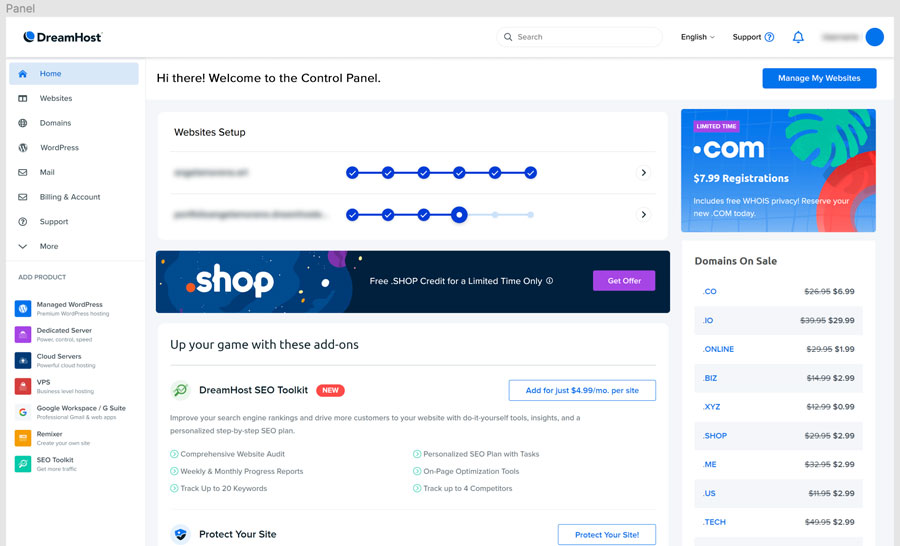Expand the second website setup row arrow
Screen dimensions: 900x546
click(643, 215)
